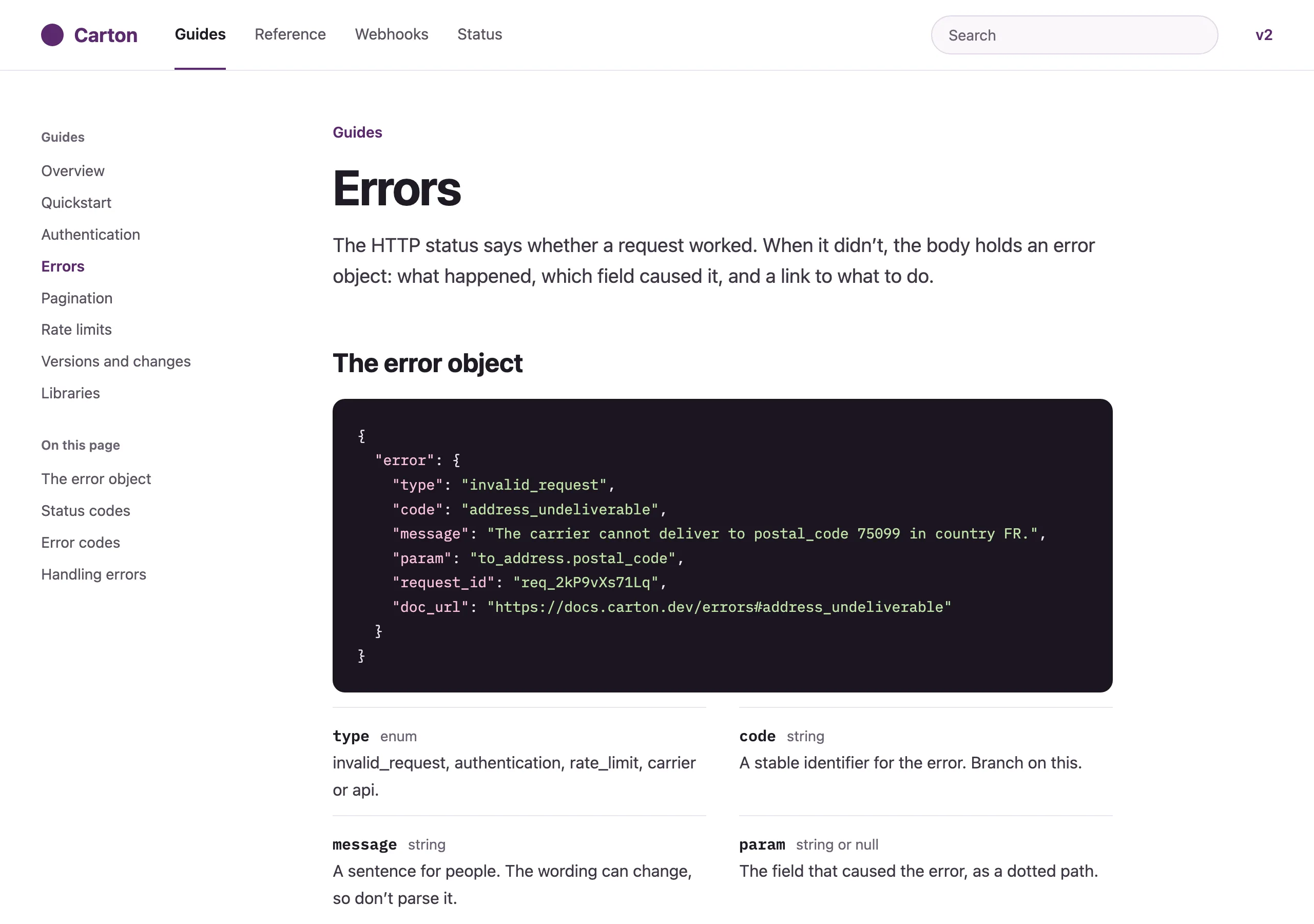The width and height of the screenshot is (1314, 924).
Task: Jump to the Status codes section
Action: tap(85, 510)
